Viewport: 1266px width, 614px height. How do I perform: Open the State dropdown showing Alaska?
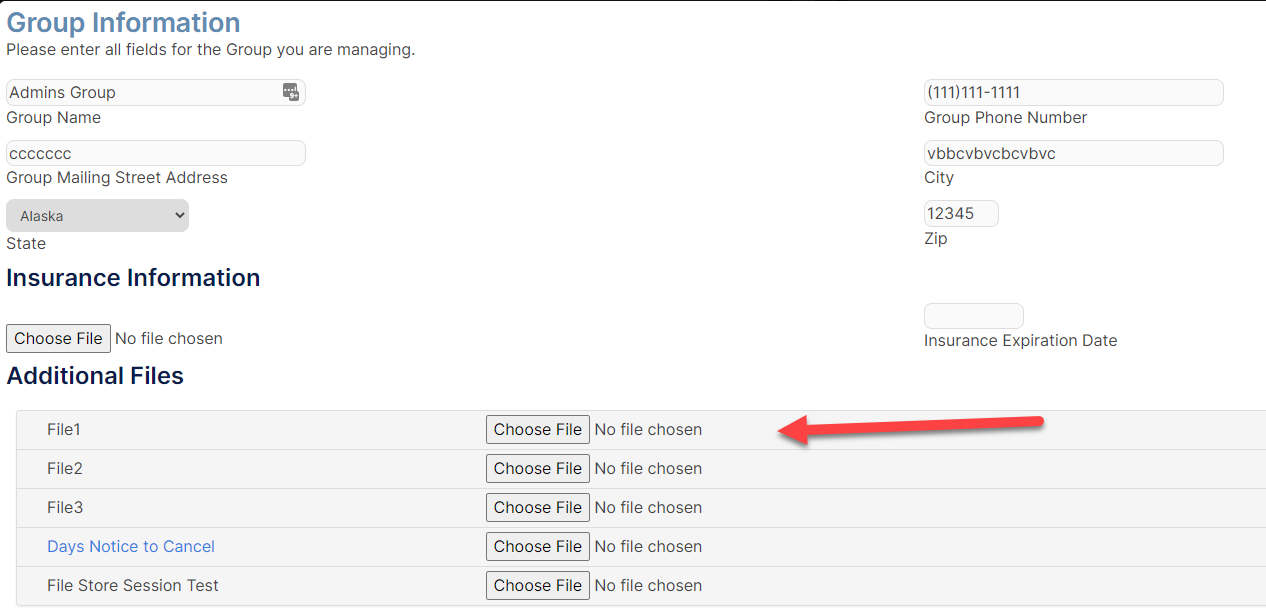click(x=97, y=216)
